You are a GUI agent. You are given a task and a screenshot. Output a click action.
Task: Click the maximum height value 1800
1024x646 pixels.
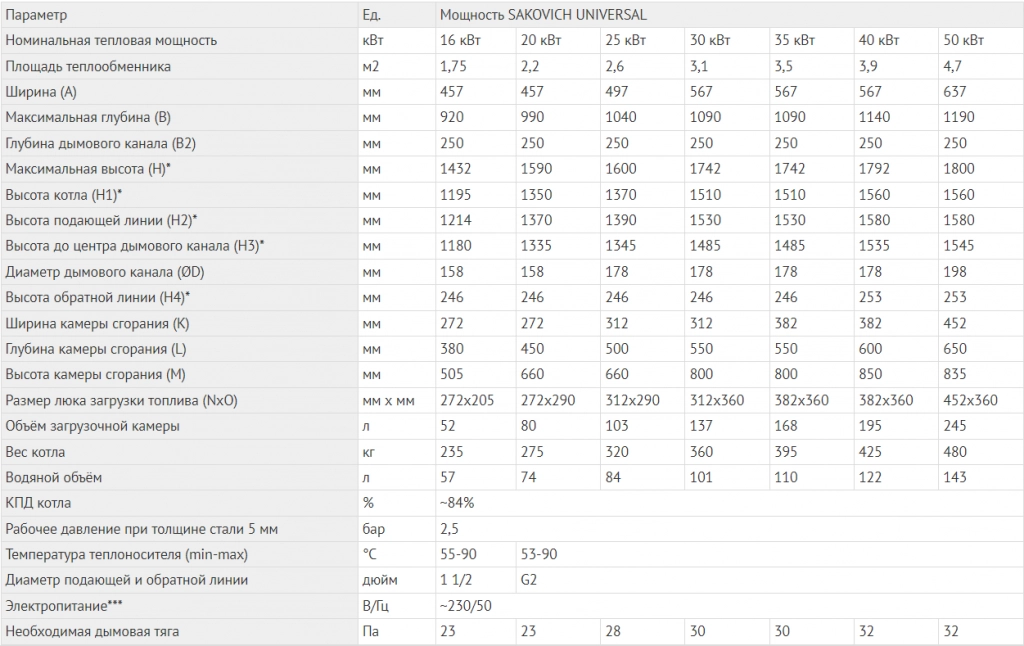coord(959,169)
